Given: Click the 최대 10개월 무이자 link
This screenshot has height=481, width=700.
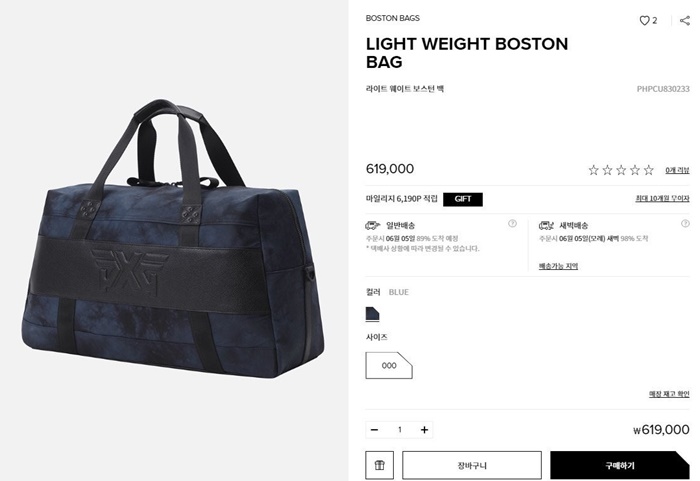Looking at the screenshot, I should coord(662,198).
